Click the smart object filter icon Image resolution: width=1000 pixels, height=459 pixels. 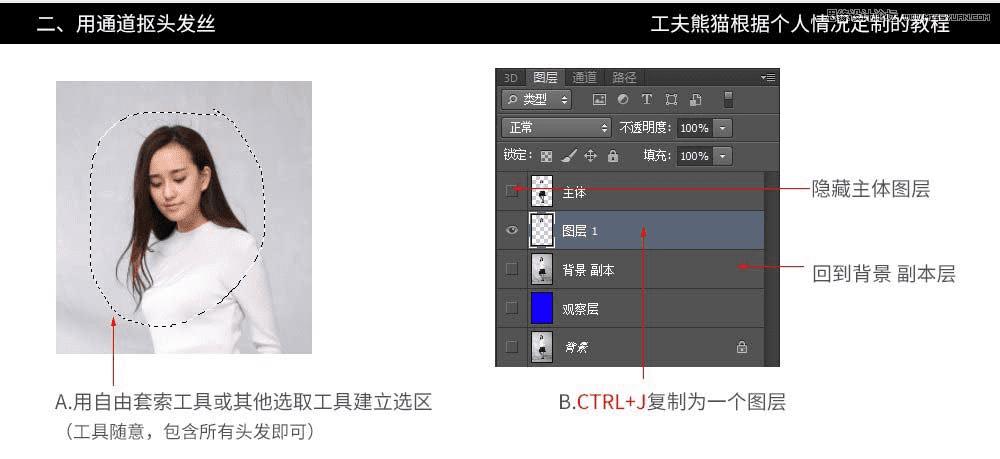click(695, 99)
